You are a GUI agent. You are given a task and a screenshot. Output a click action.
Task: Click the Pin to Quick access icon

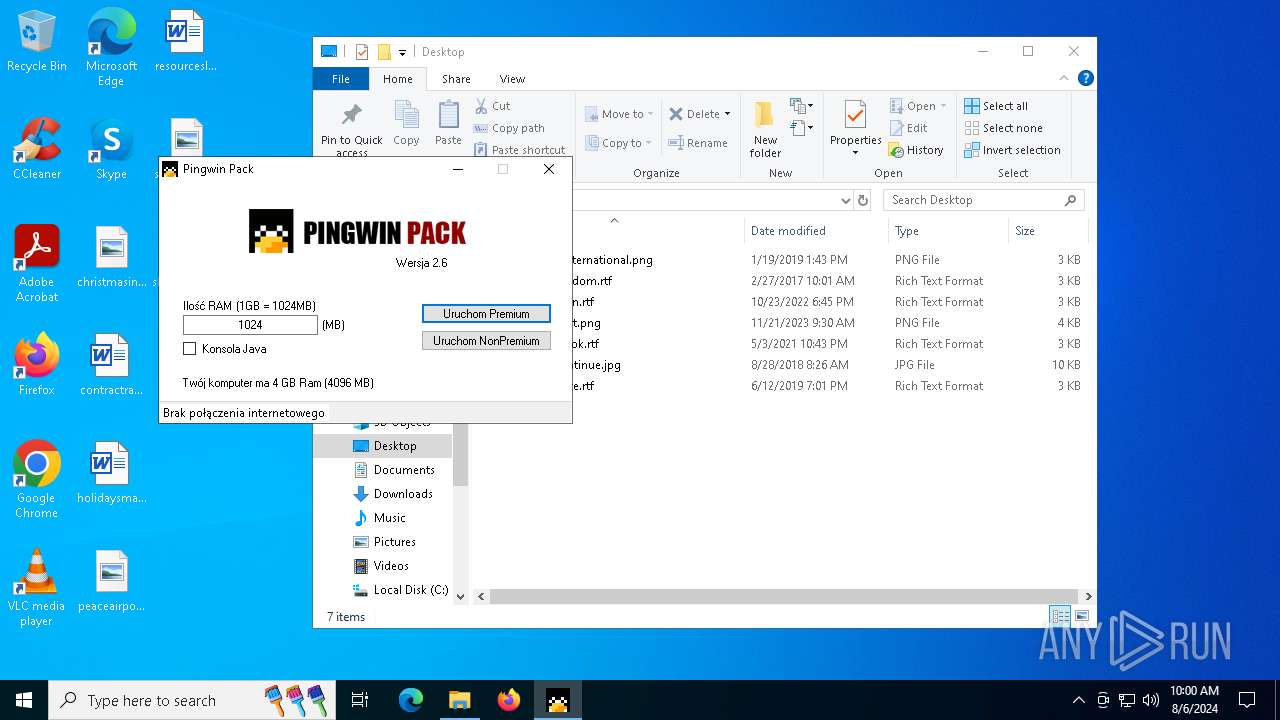[x=352, y=115]
